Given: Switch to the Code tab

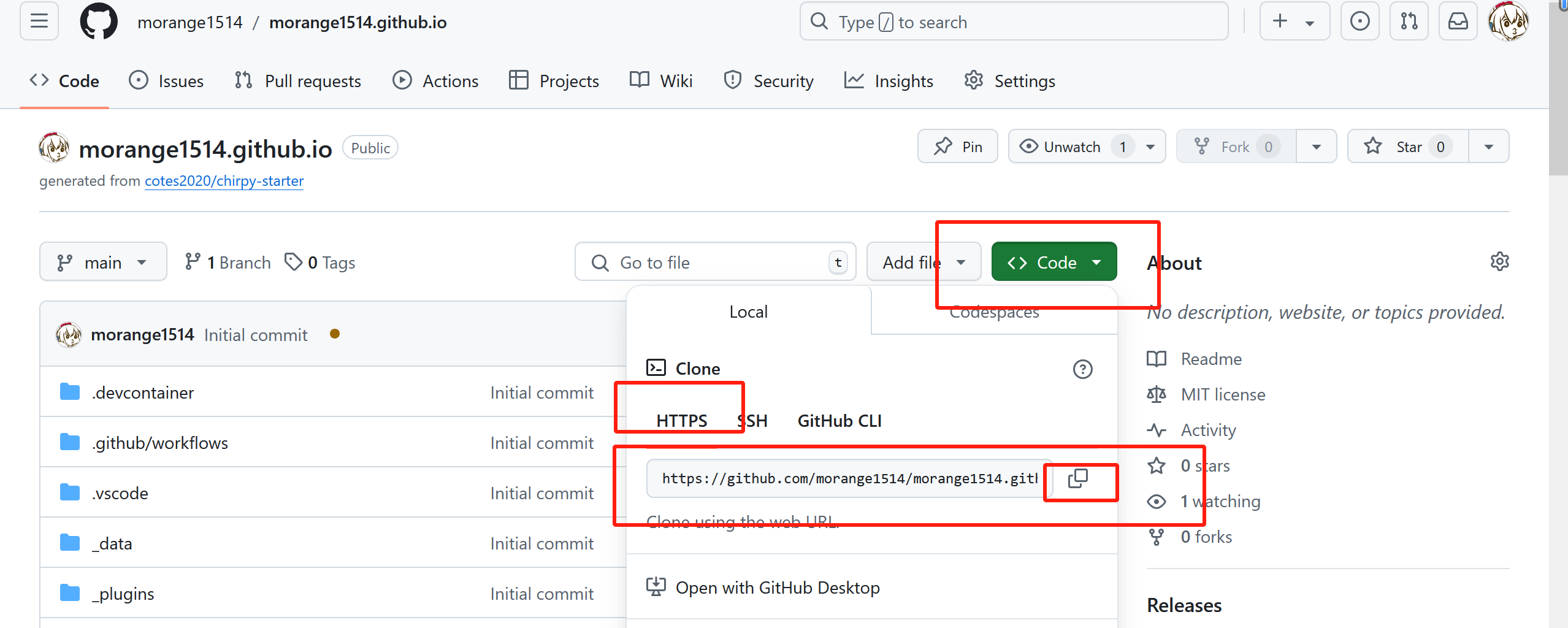Looking at the screenshot, I should (64, 81).
